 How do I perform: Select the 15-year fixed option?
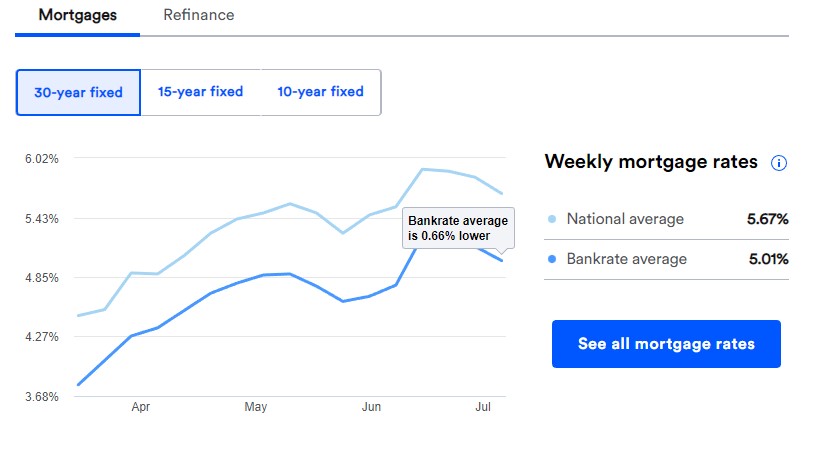(x=201, y=92)
